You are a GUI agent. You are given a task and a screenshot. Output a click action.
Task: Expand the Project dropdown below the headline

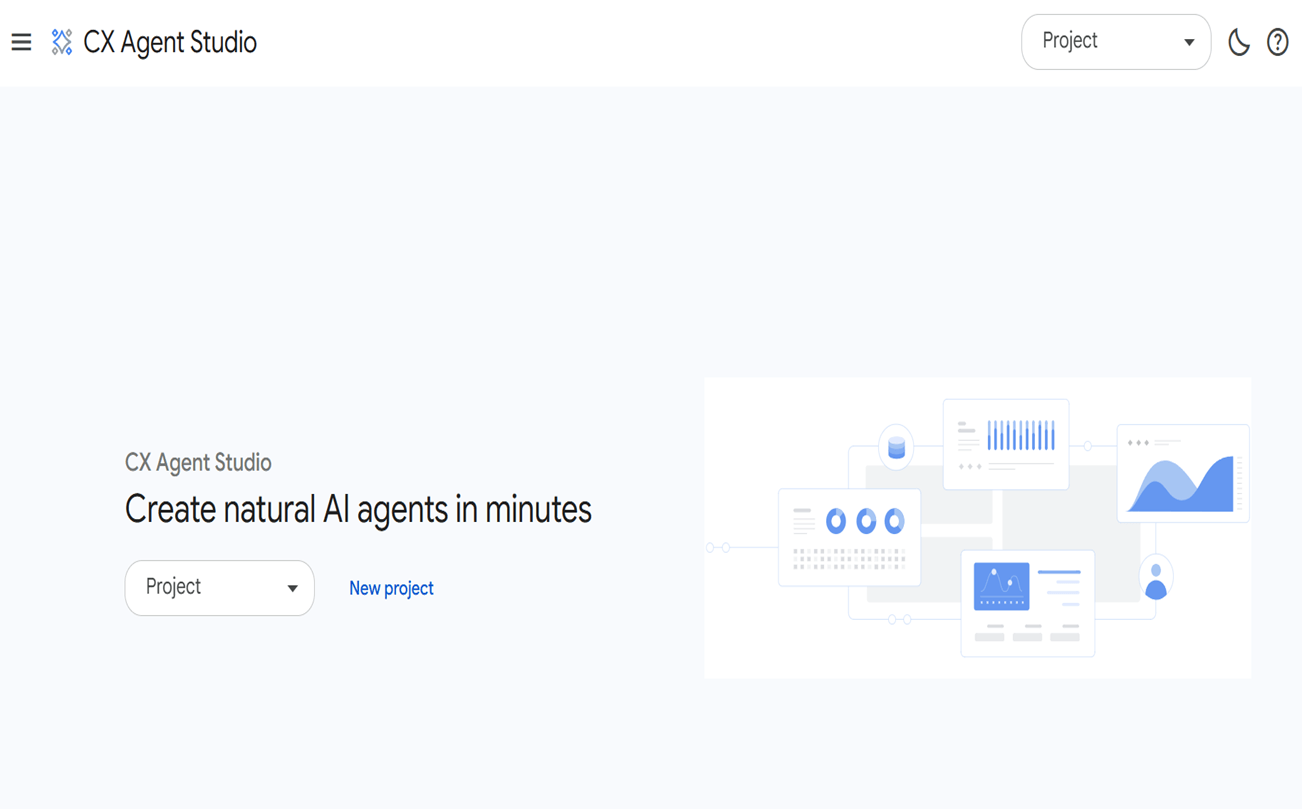click(x=205, y=588)
